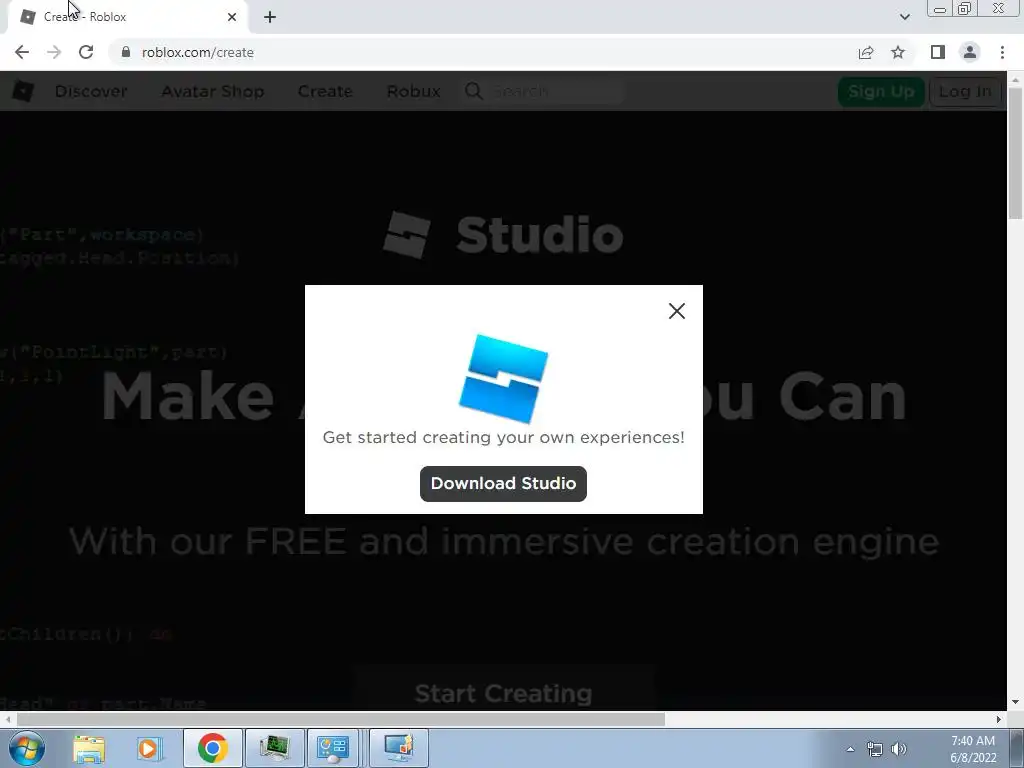Bookmark this page with the star
This screenshot has height=768, width=1024.
898,52
